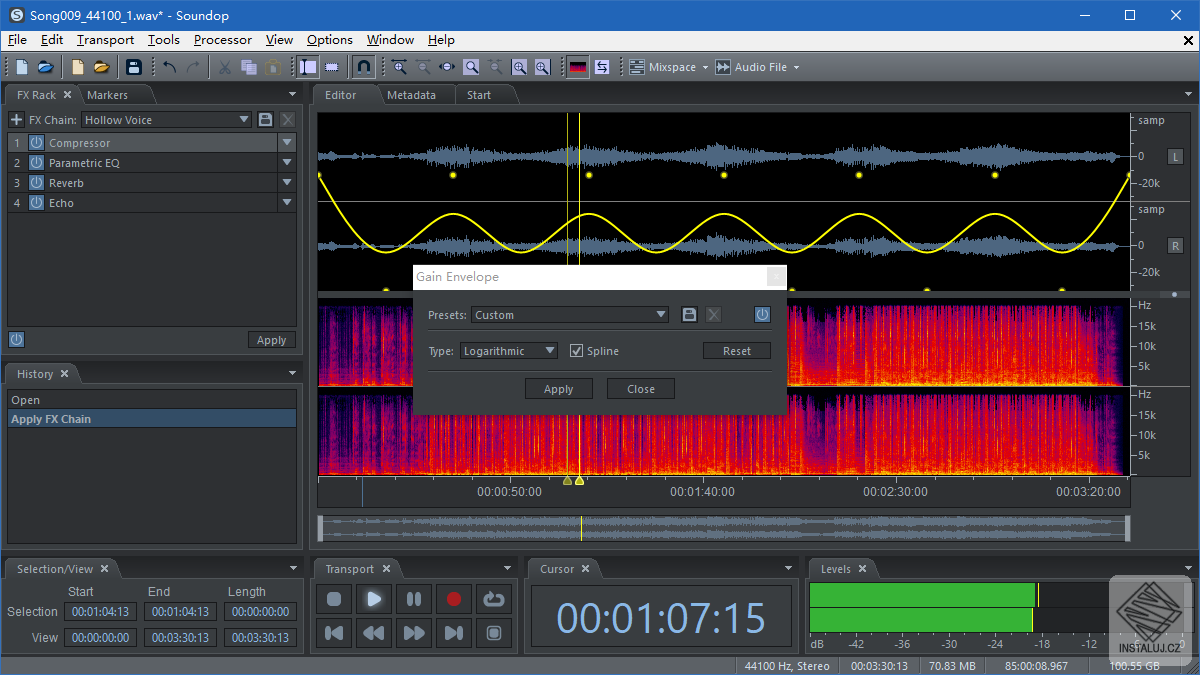Save the FX chain preset icon

265,120
